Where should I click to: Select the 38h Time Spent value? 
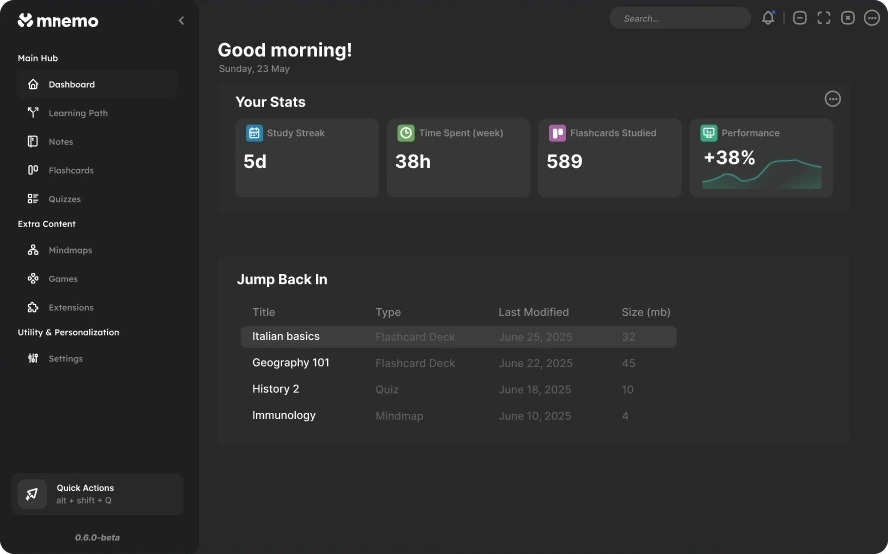[x=413, y=161]
